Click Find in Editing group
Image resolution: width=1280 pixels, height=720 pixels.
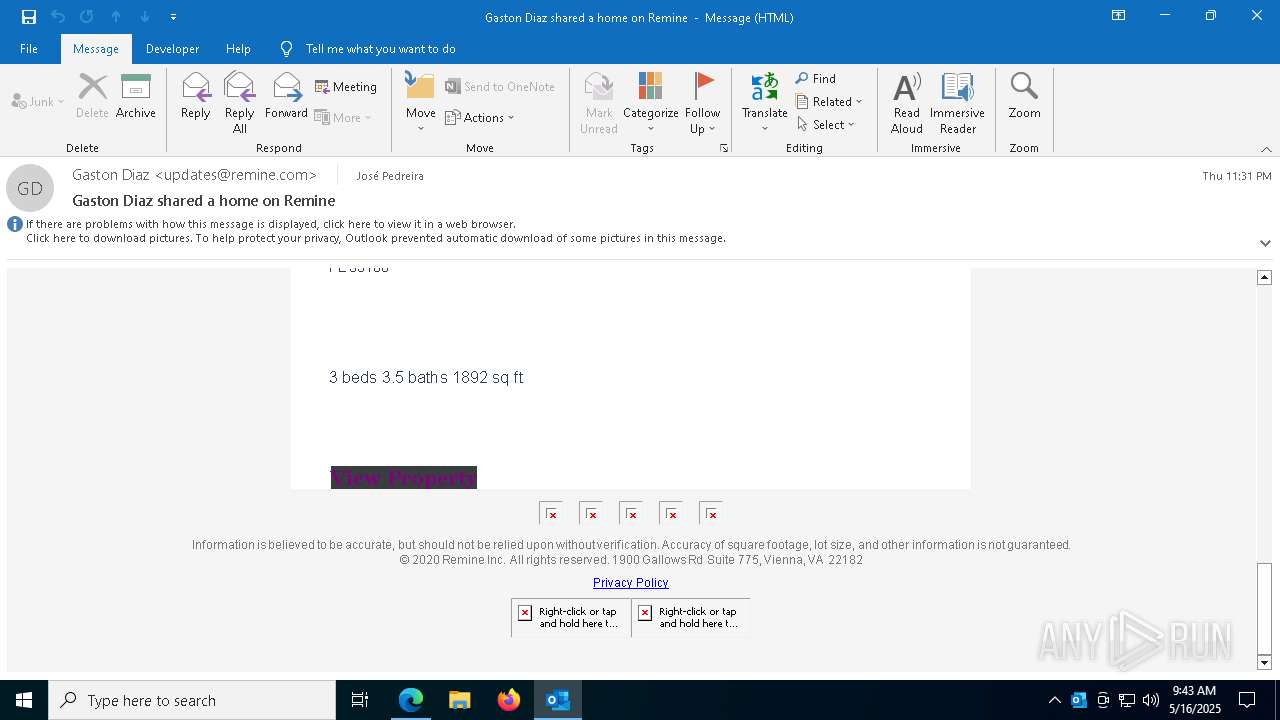pos(816,78)
